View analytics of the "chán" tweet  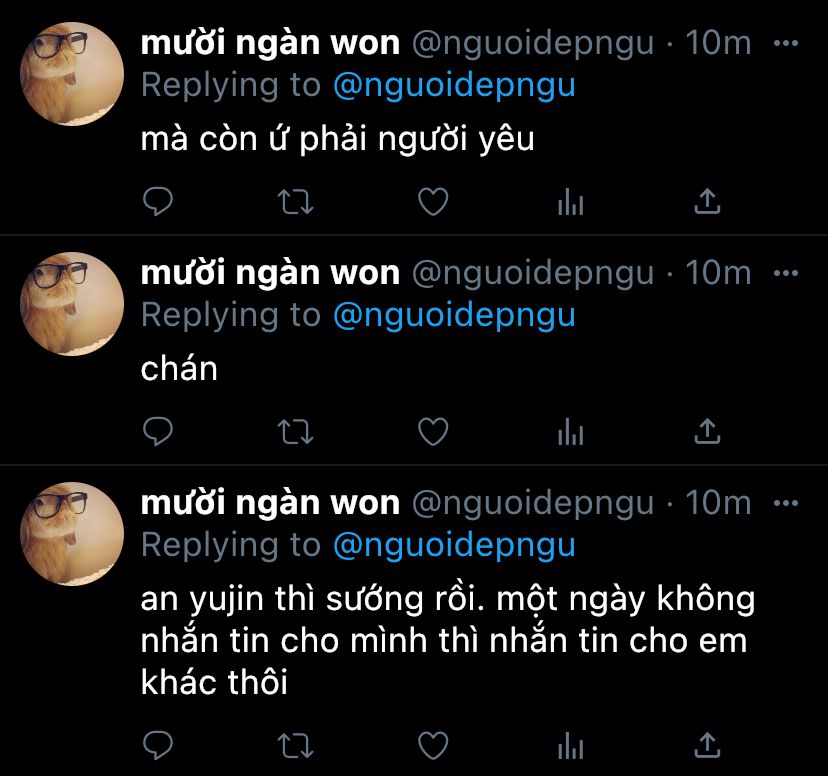(570, 432)
